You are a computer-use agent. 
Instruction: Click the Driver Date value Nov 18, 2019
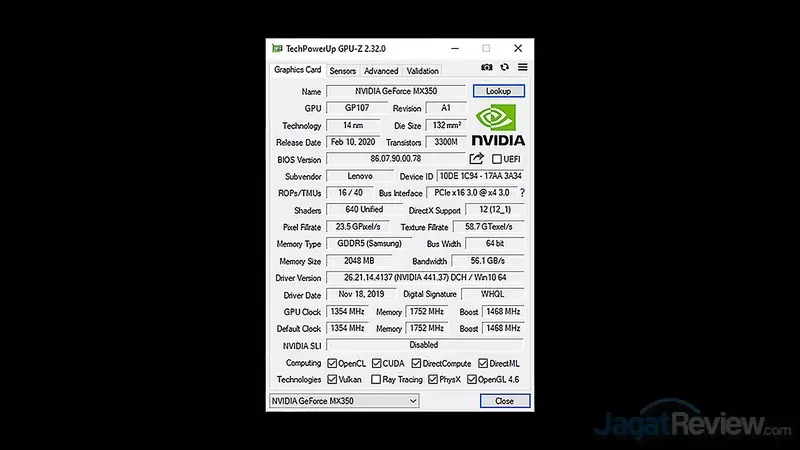pos(361,294)
